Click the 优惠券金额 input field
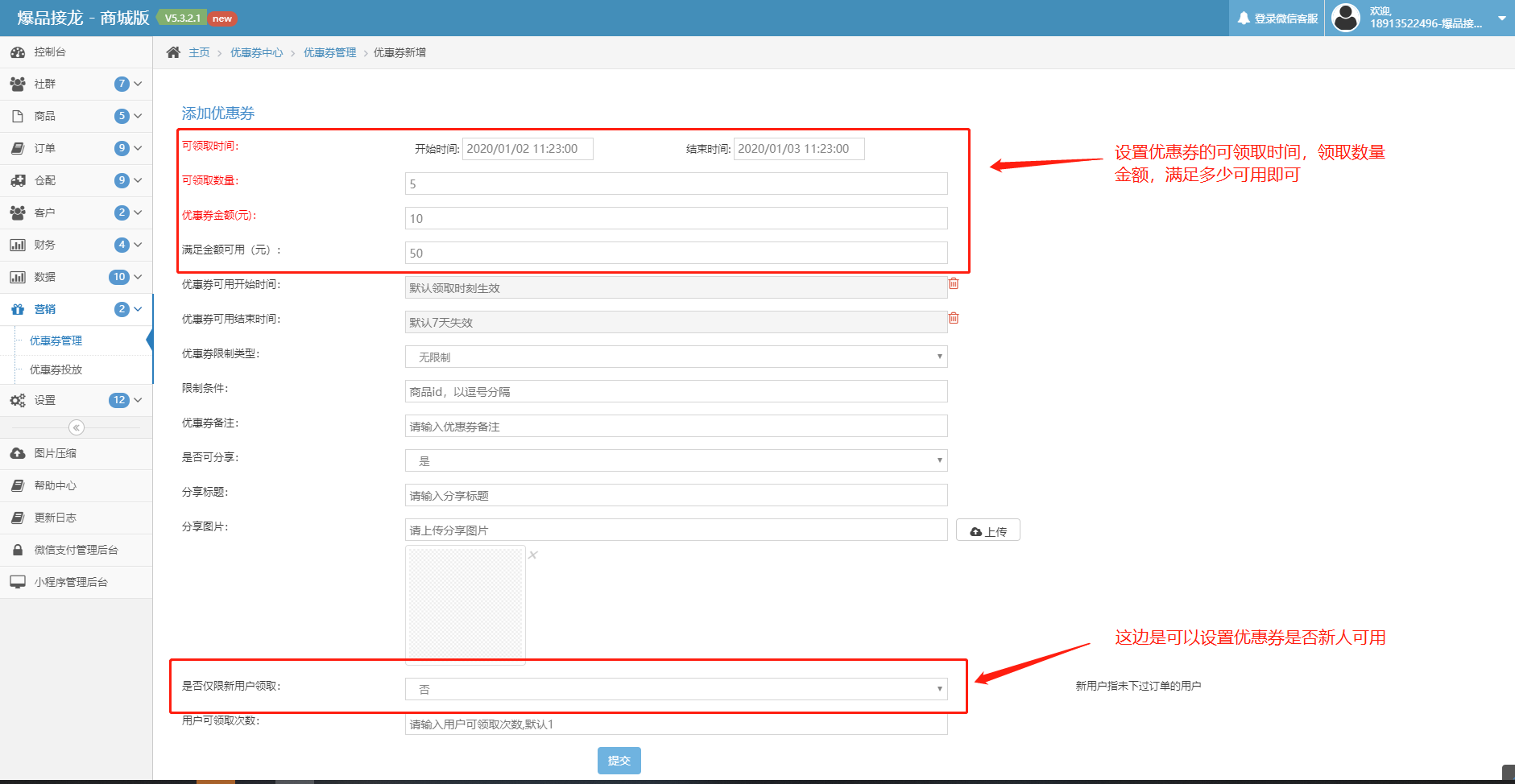The height and width of the screenshot is (784, 1515). 676,218
